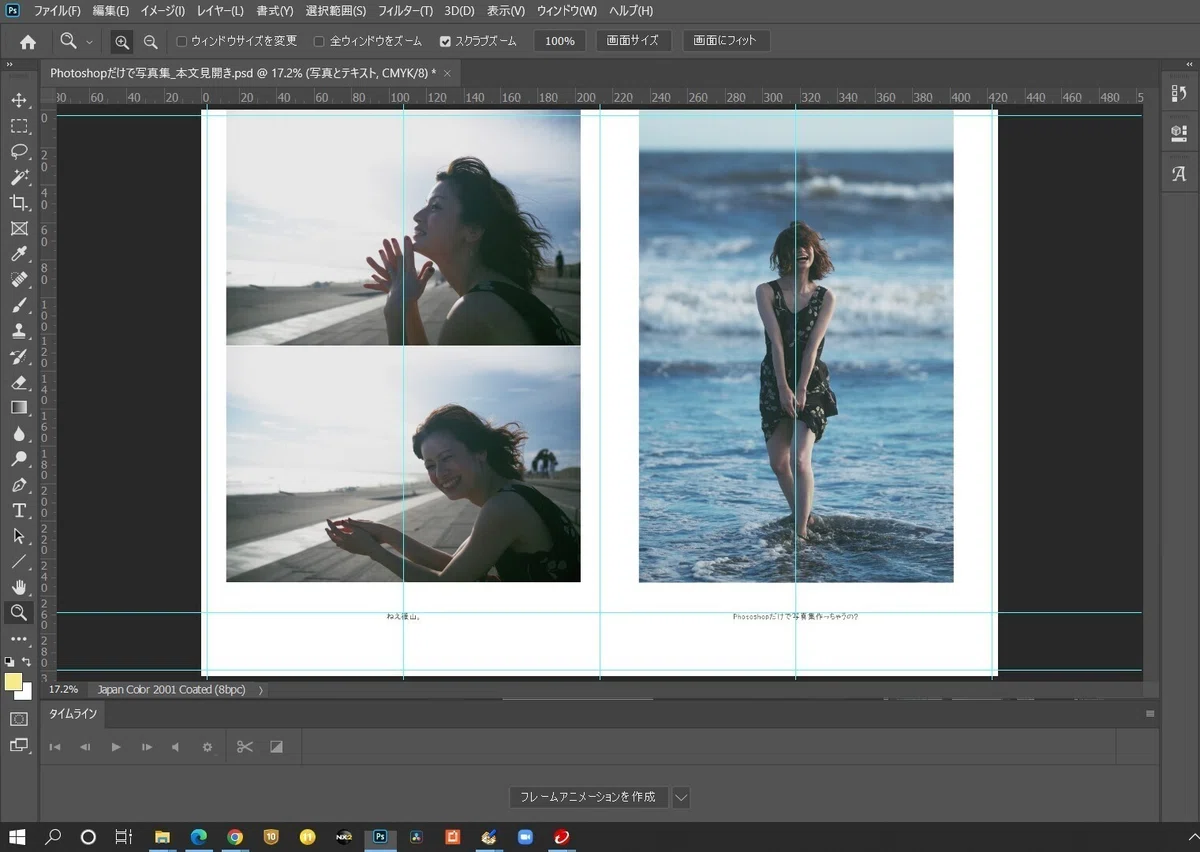Click the Home icon in options bar

click(28, 42)
